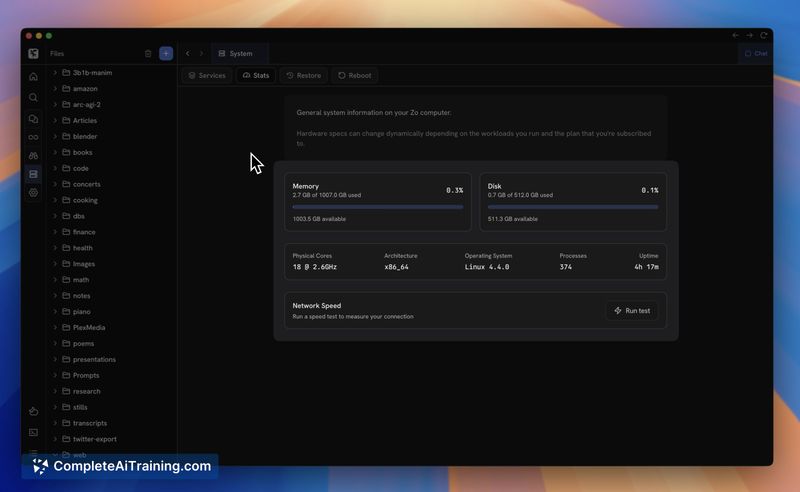Expand the concerts folder chevron

(55, 184)
